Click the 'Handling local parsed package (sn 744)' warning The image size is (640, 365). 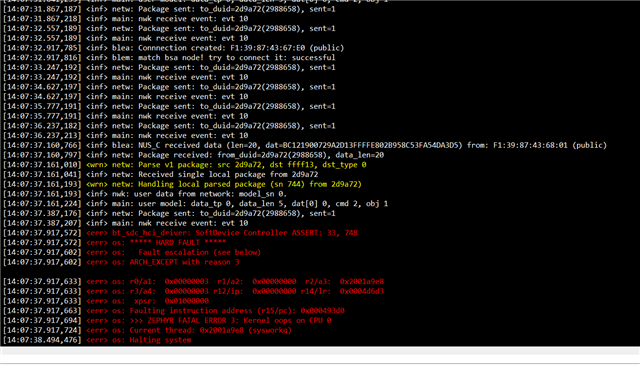point(182,184)
